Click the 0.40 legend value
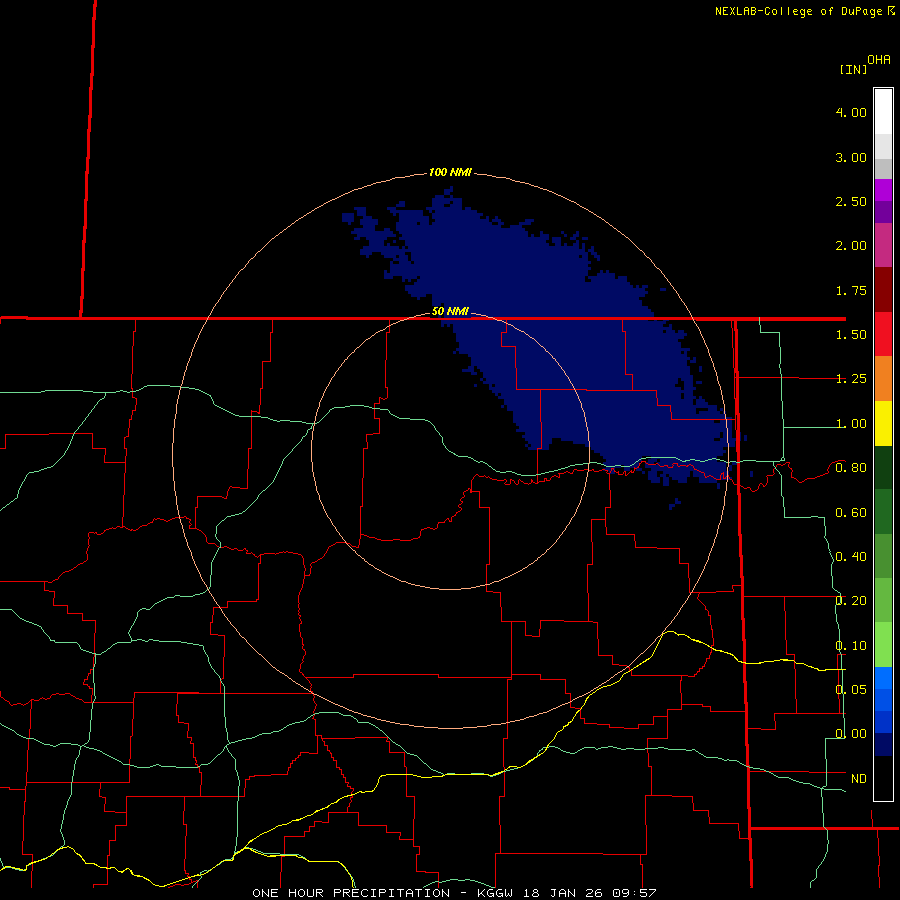The height and width of the screenshot is (900, 900). tap(851, 557)
